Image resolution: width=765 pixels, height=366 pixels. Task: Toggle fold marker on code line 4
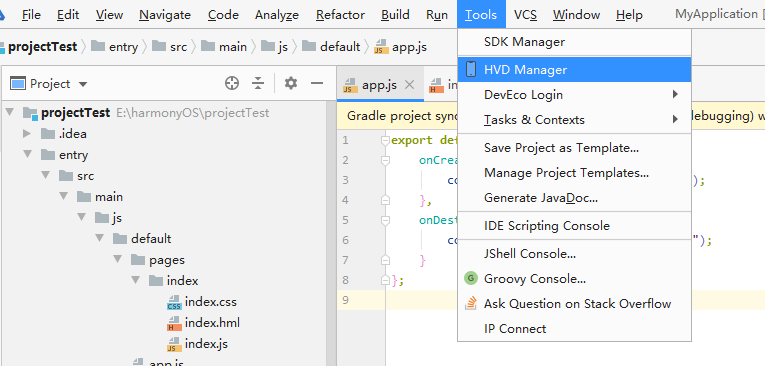pyautogui.click(x=385, y=200)
